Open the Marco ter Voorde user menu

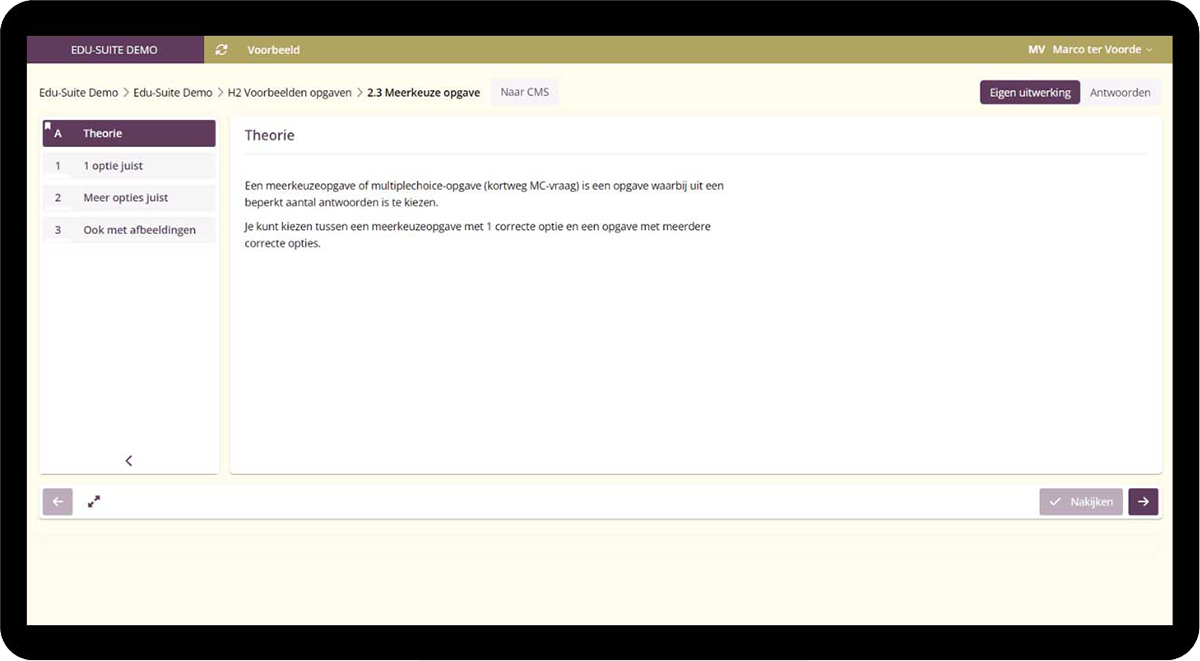point(1102,50)
